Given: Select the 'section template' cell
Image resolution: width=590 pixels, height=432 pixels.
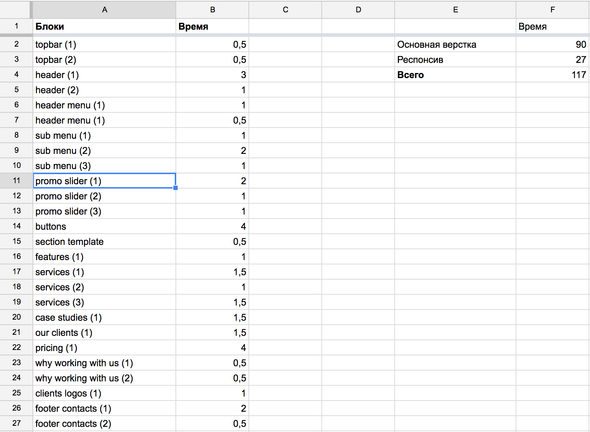Looking at the screenshot, I should click(x=104, y=242).
